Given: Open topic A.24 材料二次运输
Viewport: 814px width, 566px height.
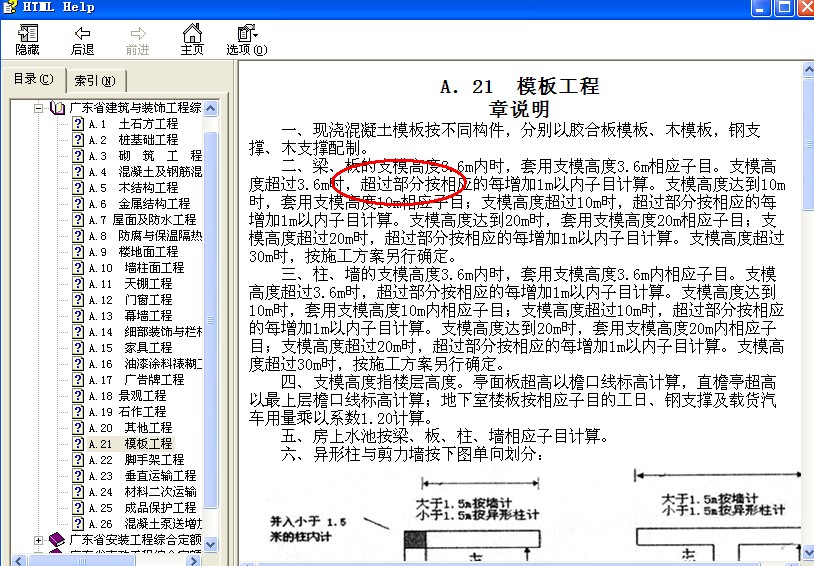Looking at the screenshot, I should pos(142,492).
